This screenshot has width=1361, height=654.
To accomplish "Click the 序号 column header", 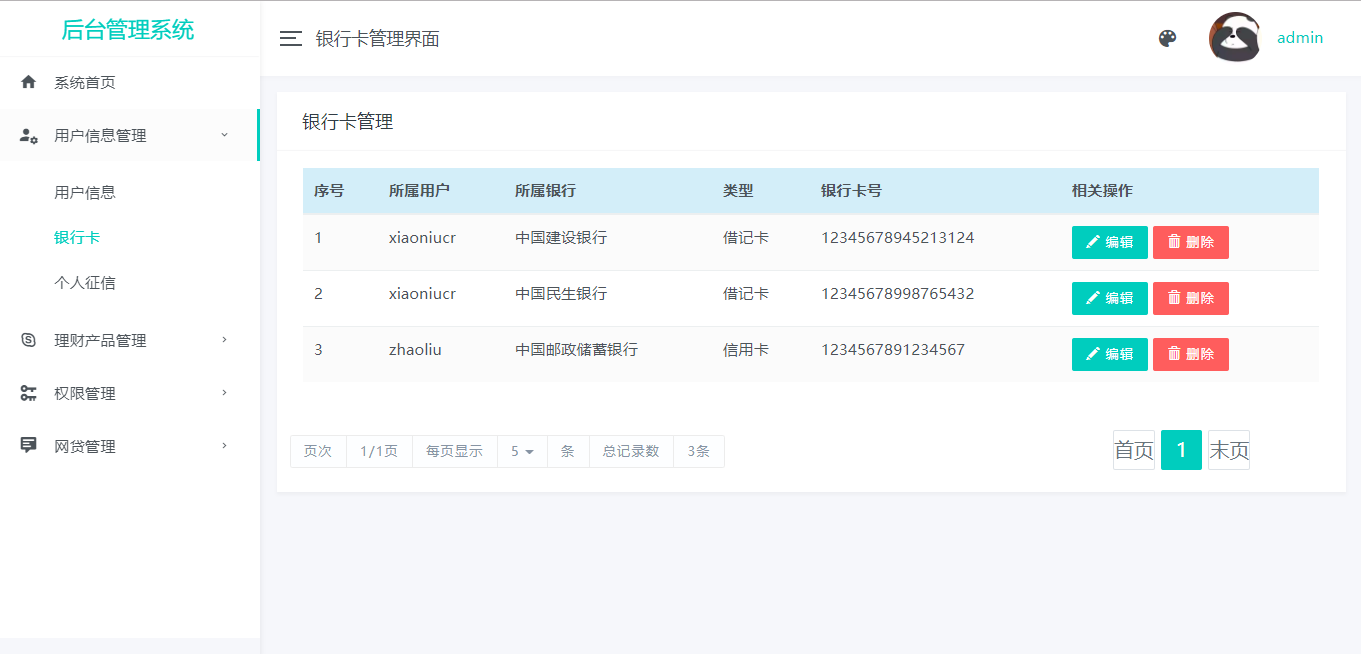I will pos(329,191).
